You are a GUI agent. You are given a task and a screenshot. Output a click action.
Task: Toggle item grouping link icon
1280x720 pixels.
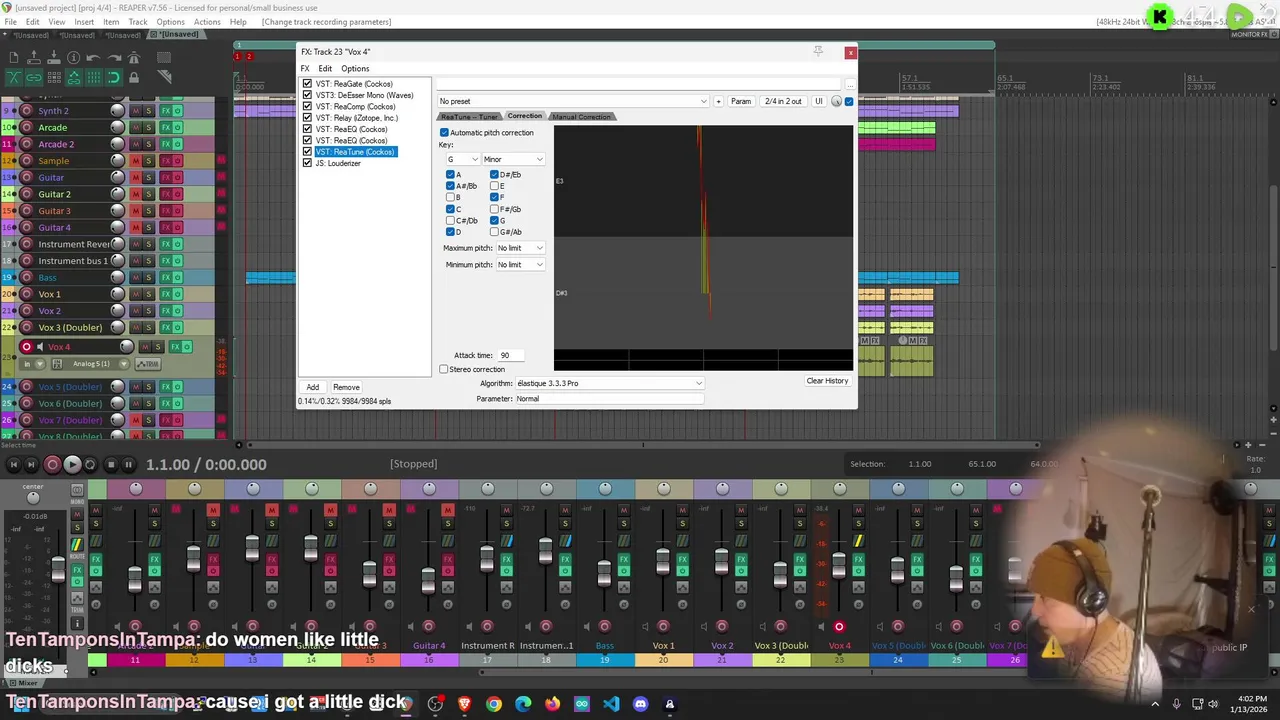coord(34,77)
